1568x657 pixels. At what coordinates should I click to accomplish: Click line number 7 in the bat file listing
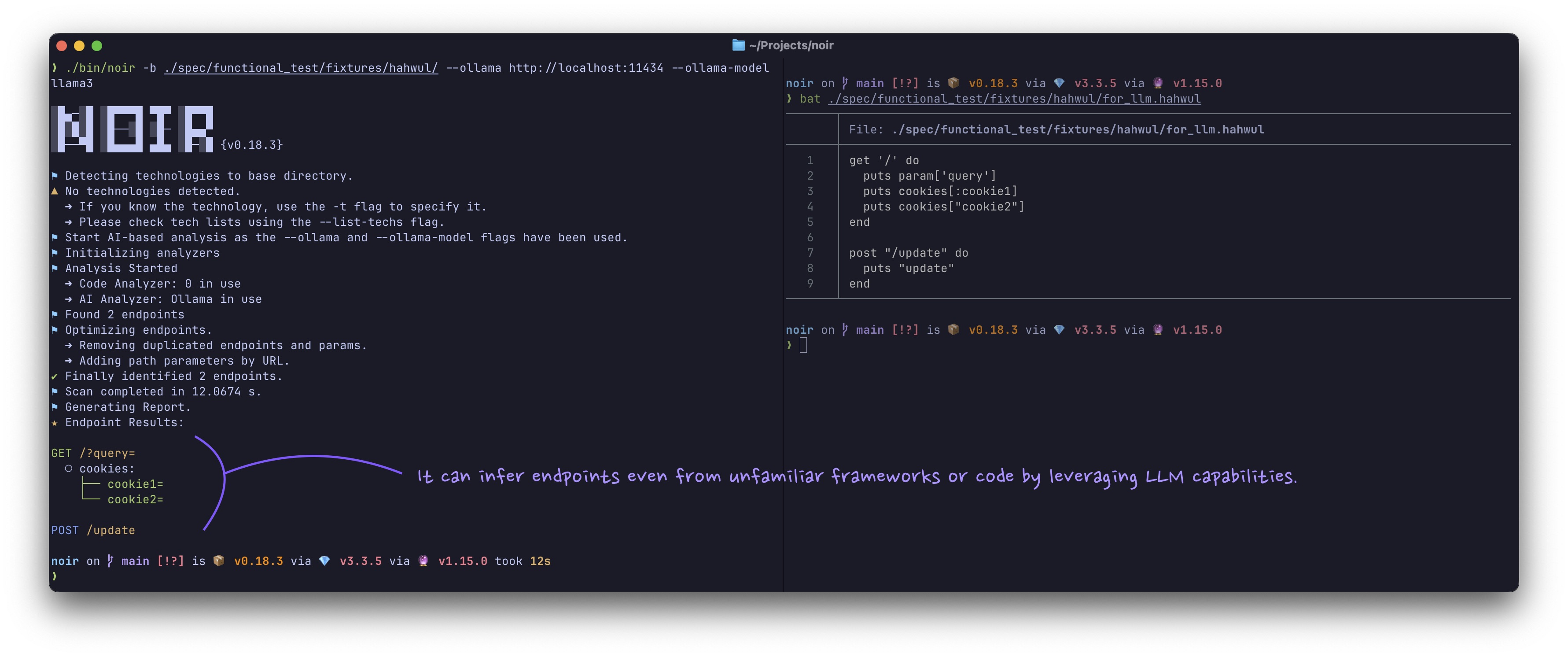click(x=810, y=252)
